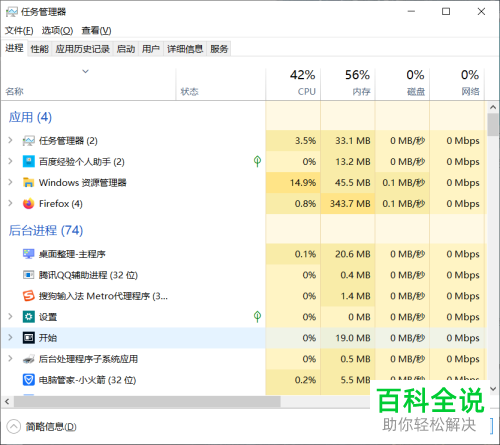Viewport: 500px width, 445px height.
Task: Click the sort chevron above the 名称 column
Action: point(86,71)
